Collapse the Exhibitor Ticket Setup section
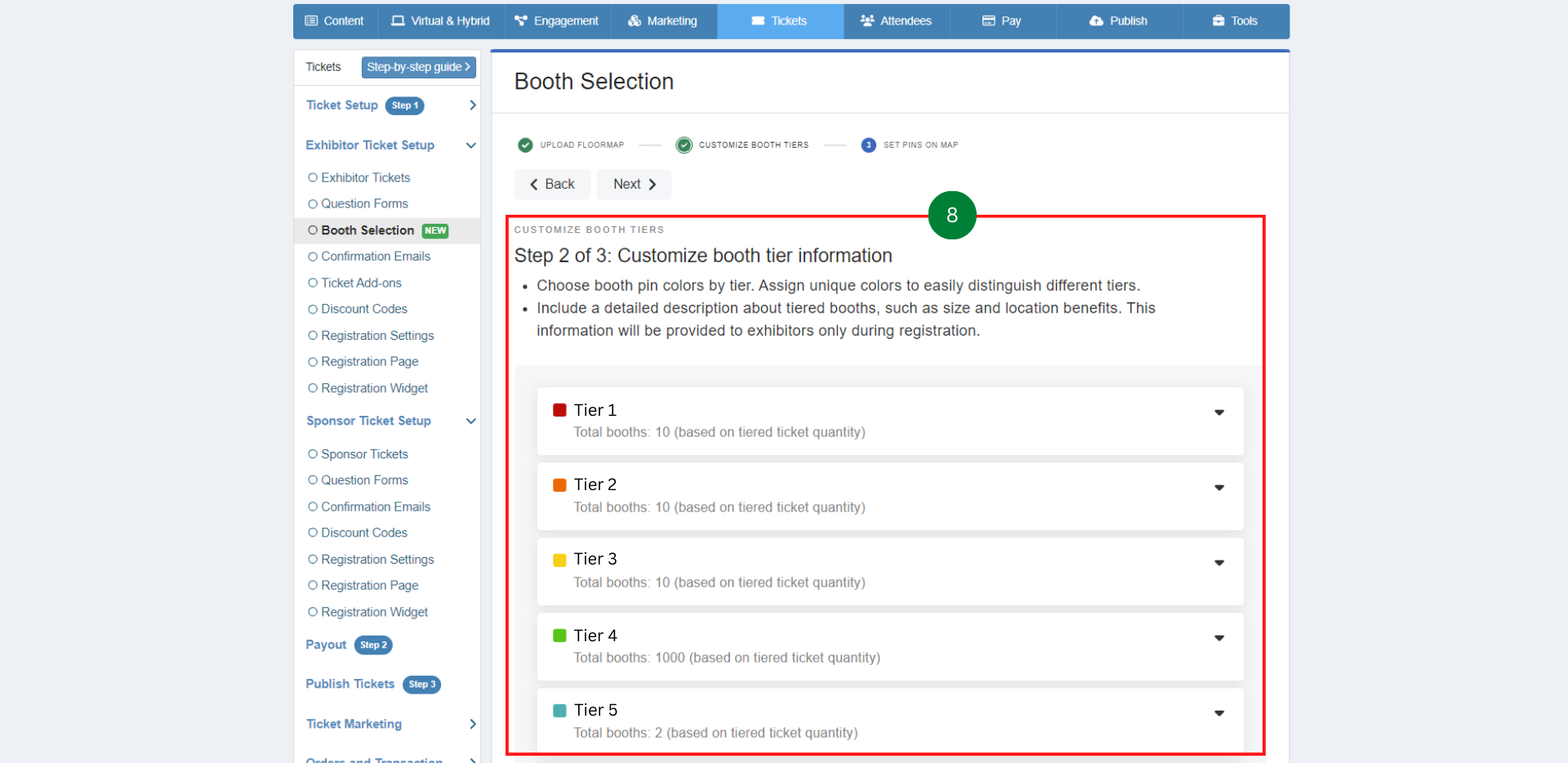This screenshot has height=763, width=1568. pos(470,145)
